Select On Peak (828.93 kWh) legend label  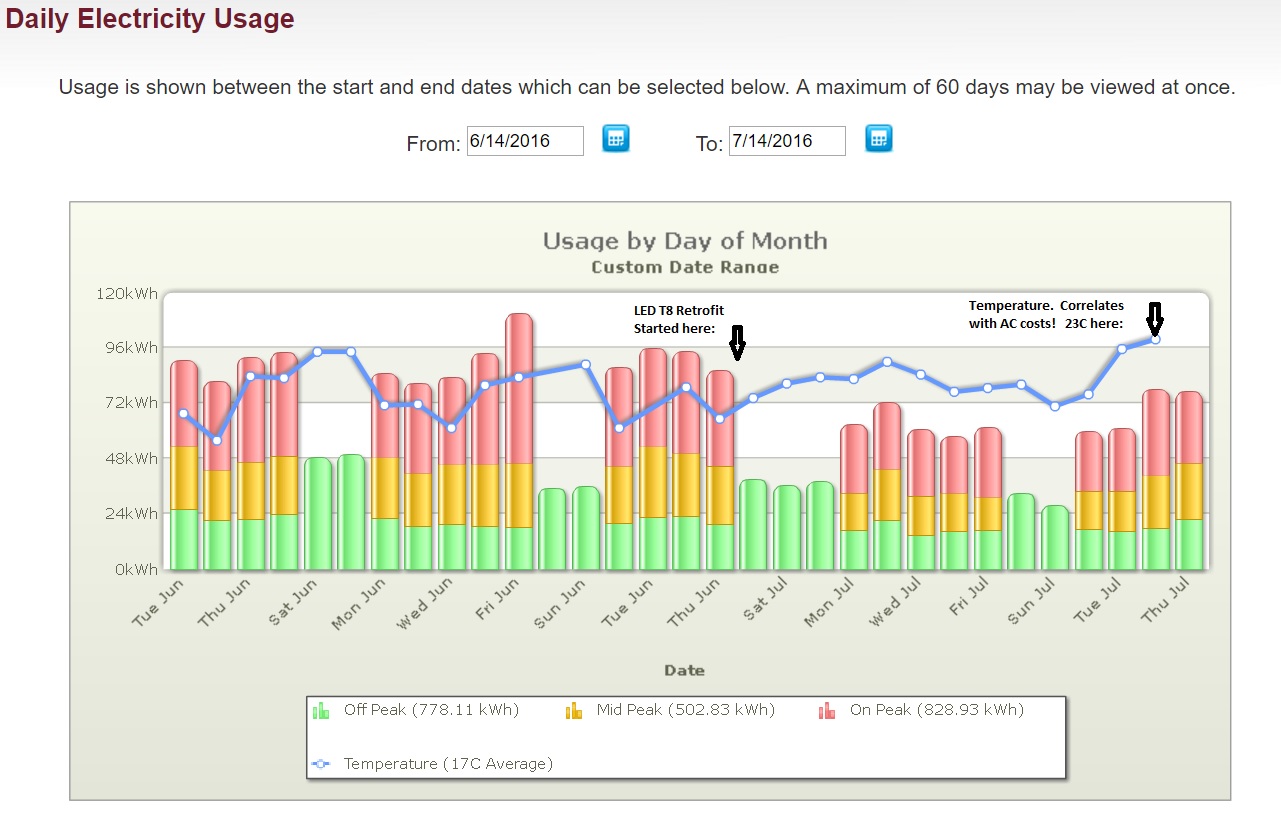(x=937, y=710)
